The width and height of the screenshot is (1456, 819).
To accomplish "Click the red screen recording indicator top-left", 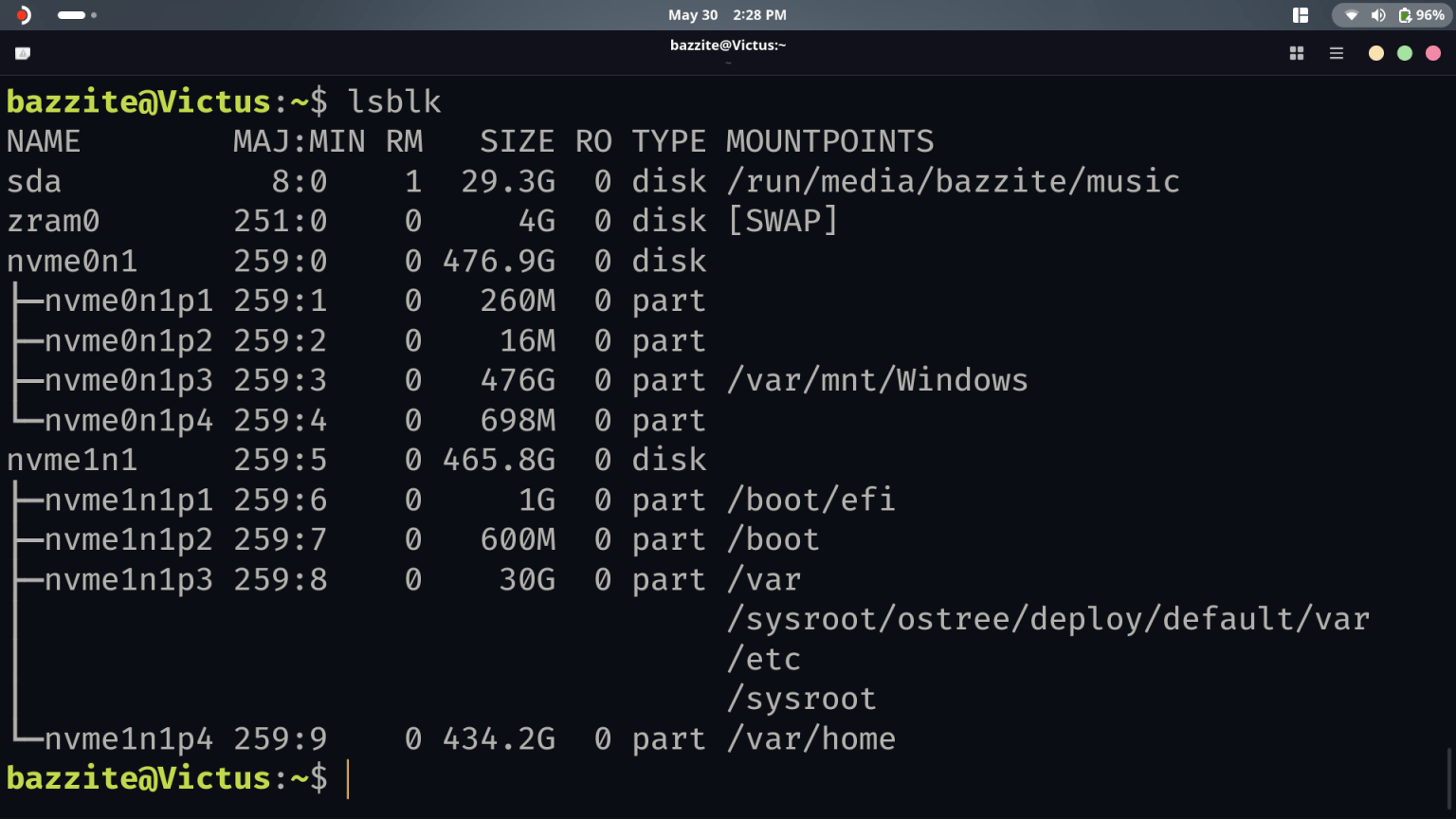I will (21, 15).
